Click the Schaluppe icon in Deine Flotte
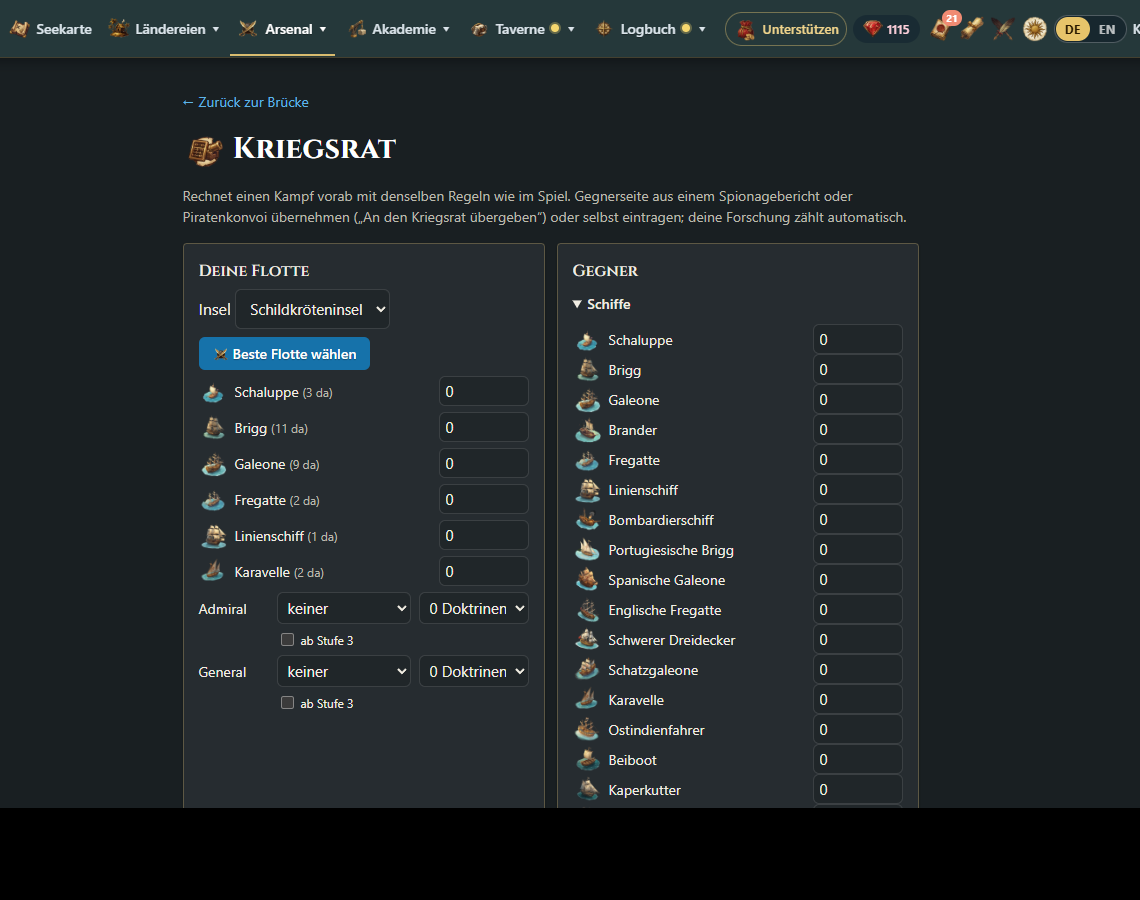This screenshot has height=900, width=1140. pos(213,393)
